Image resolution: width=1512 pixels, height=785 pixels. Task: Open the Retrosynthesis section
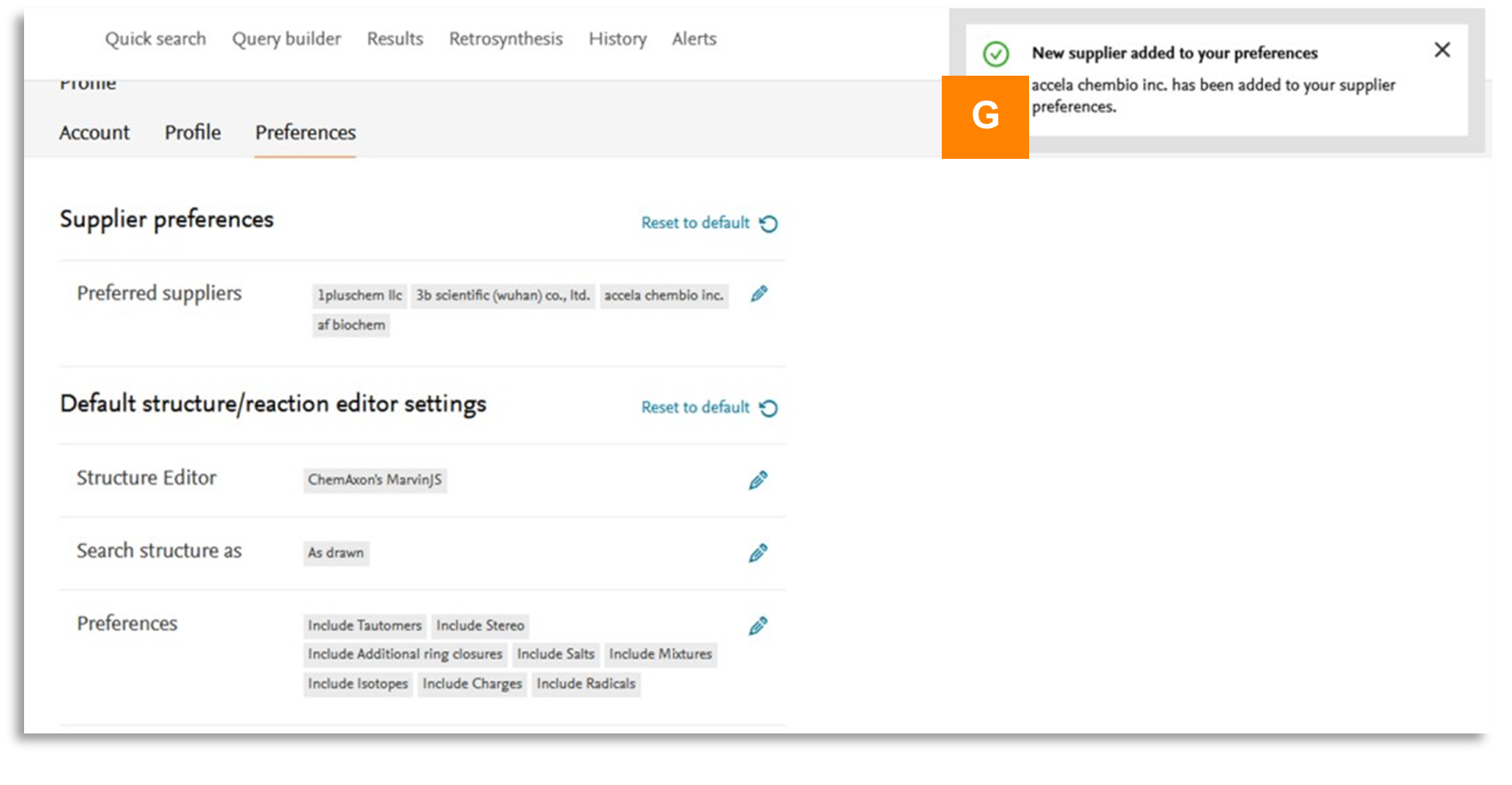[505, 39]
